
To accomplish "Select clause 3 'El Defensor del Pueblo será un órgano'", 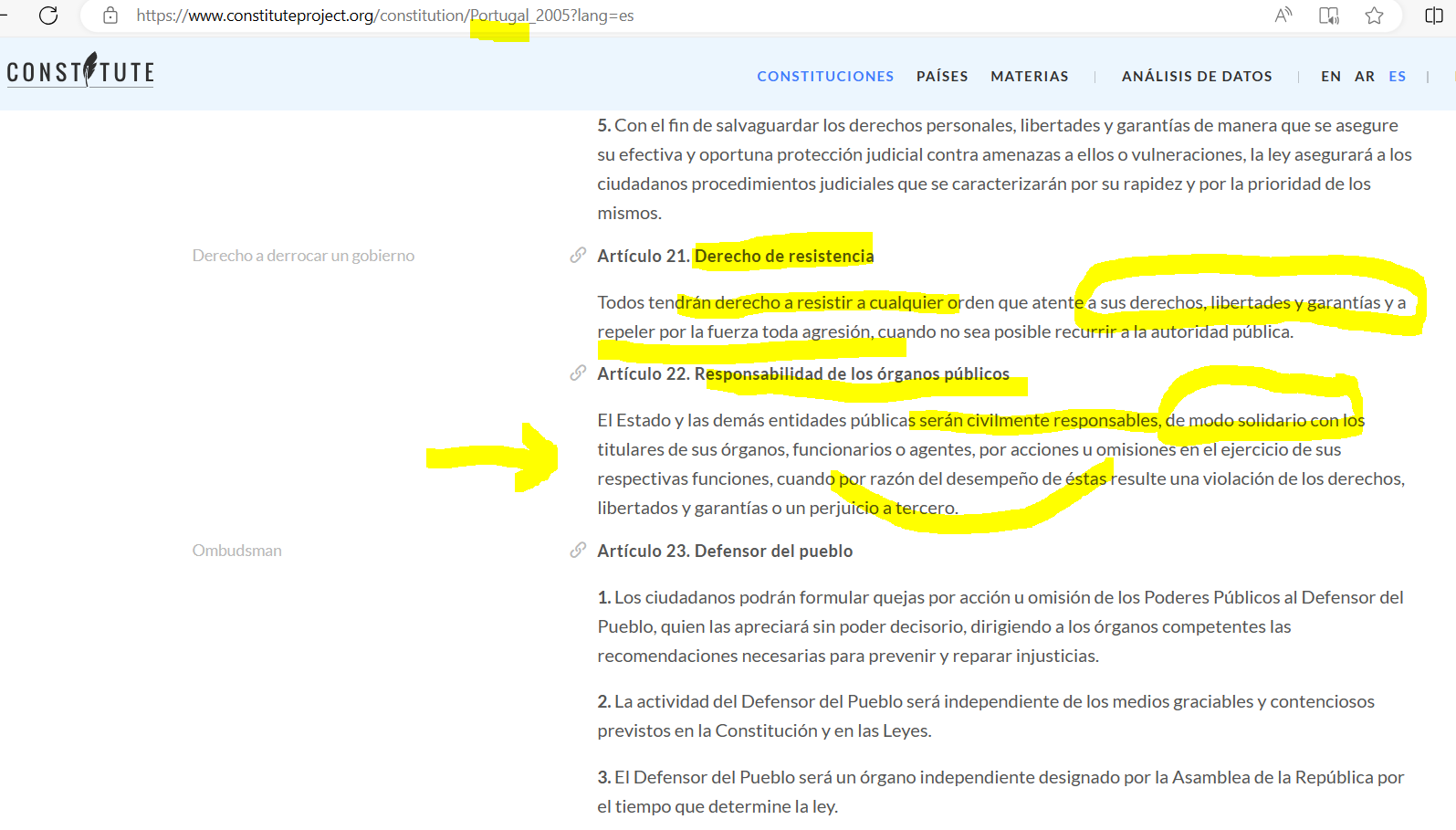I will tap(1000, 792).
